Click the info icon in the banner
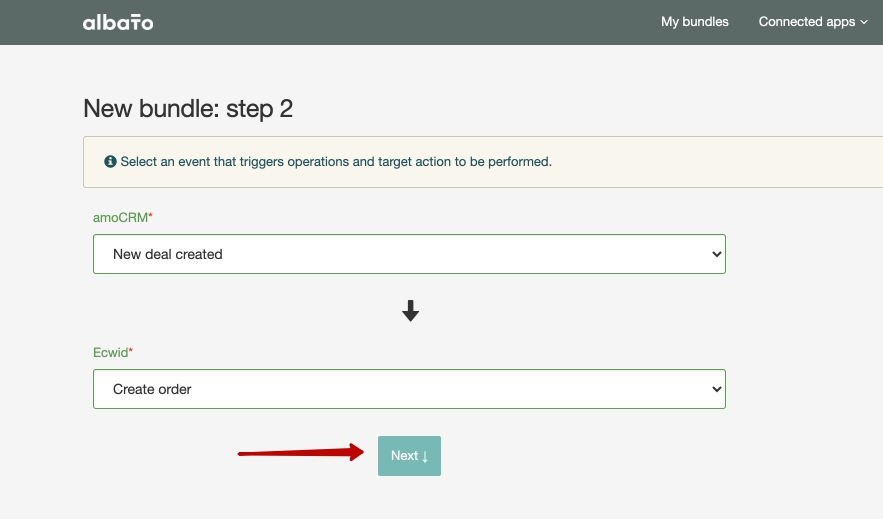The height and width of the screenshot is (519, 883). pyautogui.click(x=110, y=161)
